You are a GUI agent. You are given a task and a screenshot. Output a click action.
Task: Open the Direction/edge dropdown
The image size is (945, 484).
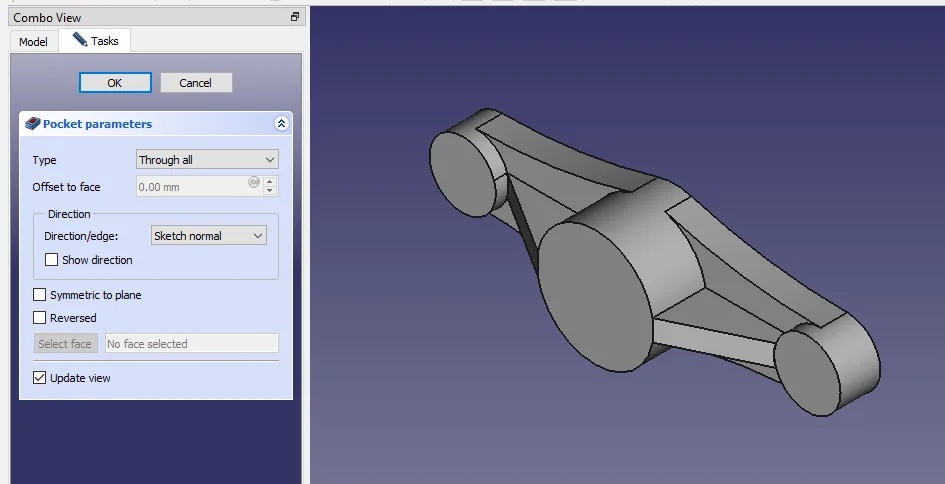208,236
